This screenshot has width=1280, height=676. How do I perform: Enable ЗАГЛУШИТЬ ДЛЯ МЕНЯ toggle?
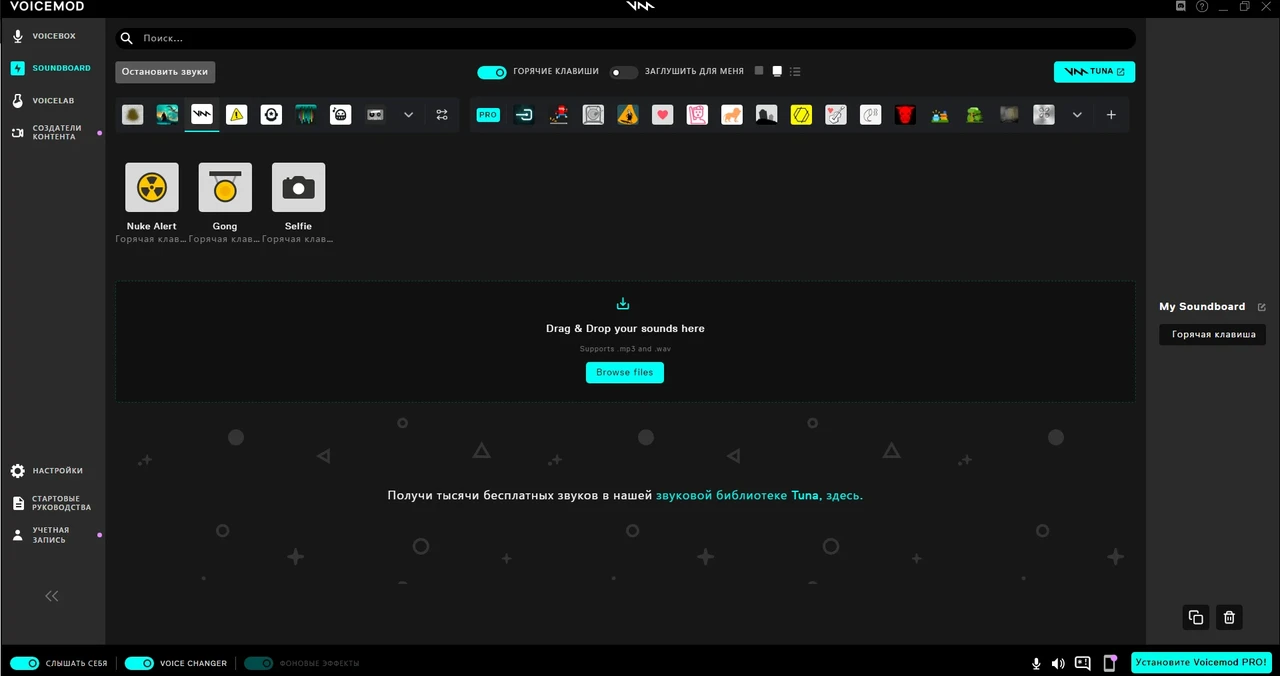point(623,71)
